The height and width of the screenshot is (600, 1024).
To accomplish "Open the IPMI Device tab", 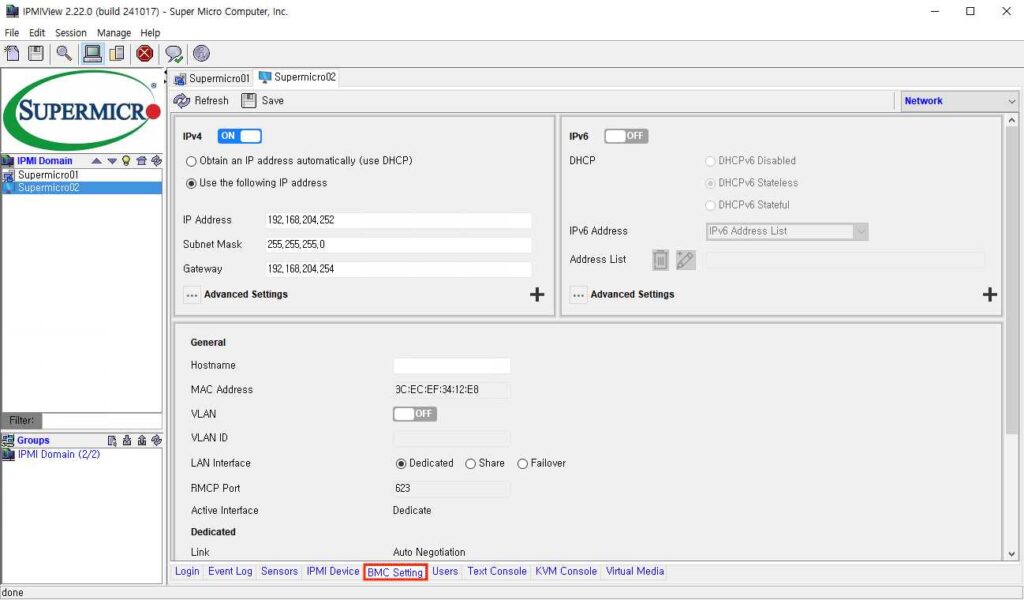I will click(x=332, y=571).
